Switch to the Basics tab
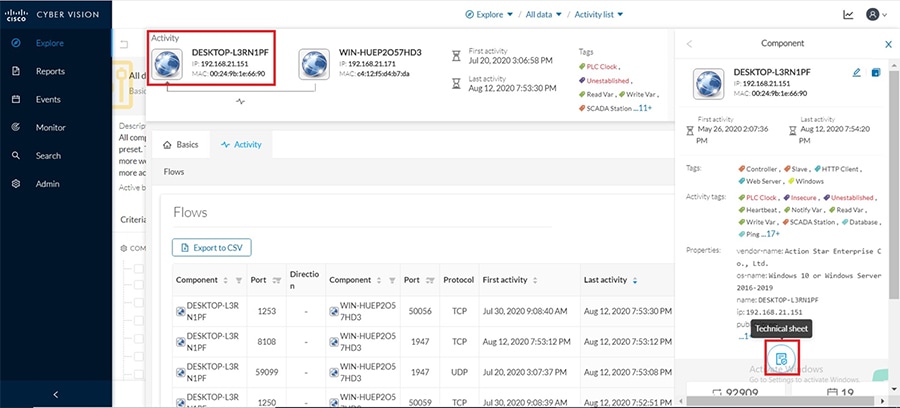This screenshot has height=408, width=900. point(181,145)
